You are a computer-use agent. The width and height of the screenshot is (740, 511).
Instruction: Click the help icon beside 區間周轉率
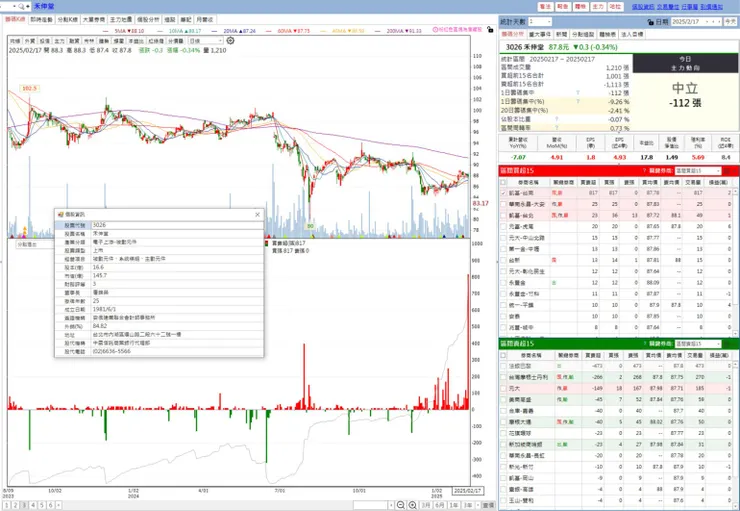pyautogui.click(x=557, y=127)
